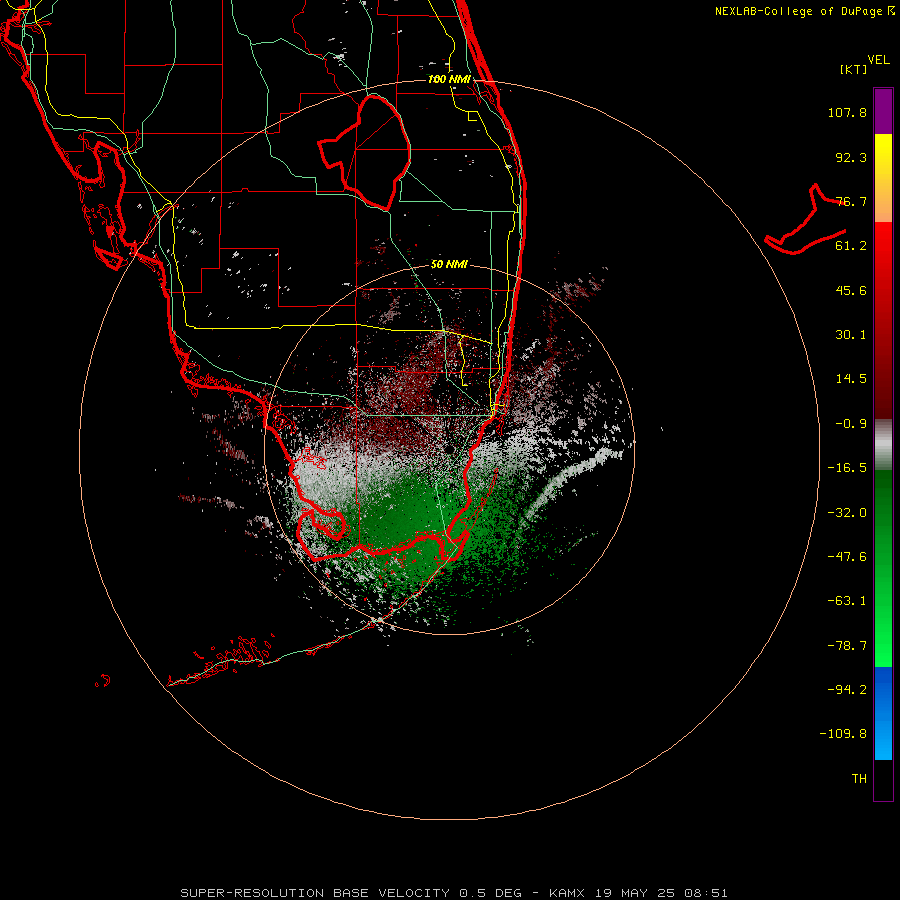The image size is (900, 900).
Task: Click the 61.2 velocity scale value
Action: [x=851, y=246]
